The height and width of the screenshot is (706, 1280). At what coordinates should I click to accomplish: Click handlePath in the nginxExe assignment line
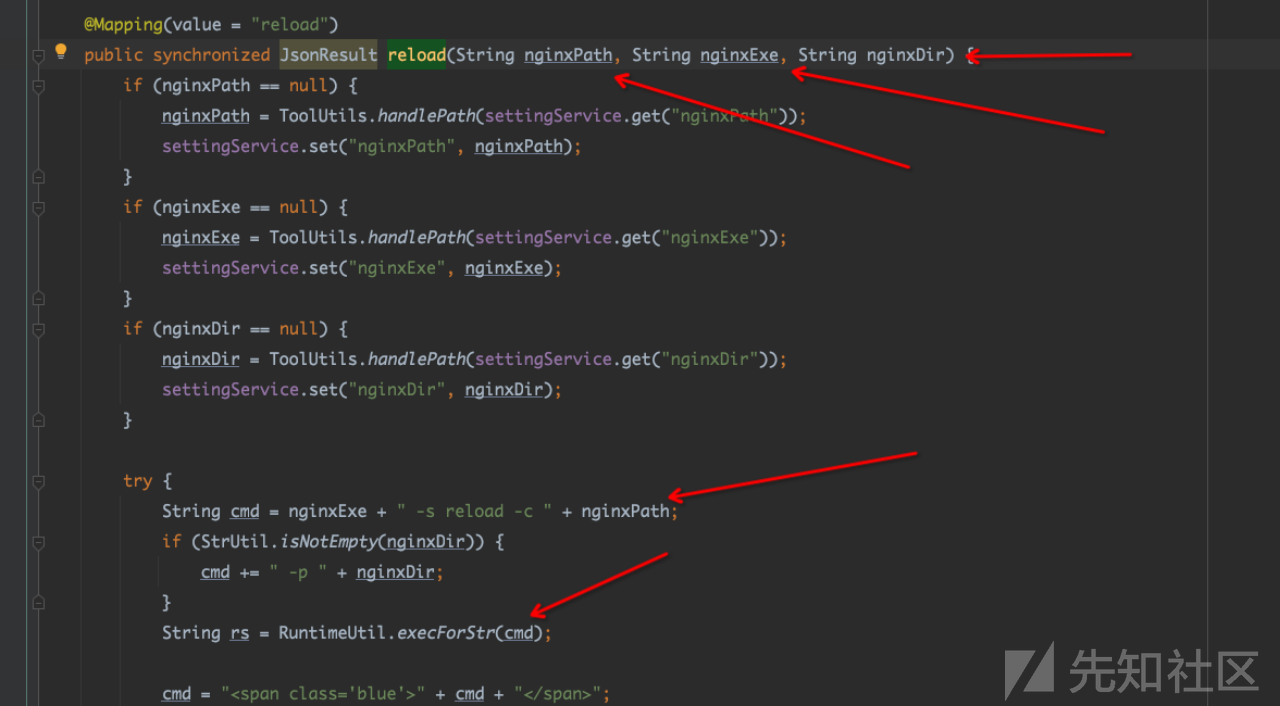tap(416, 238)
